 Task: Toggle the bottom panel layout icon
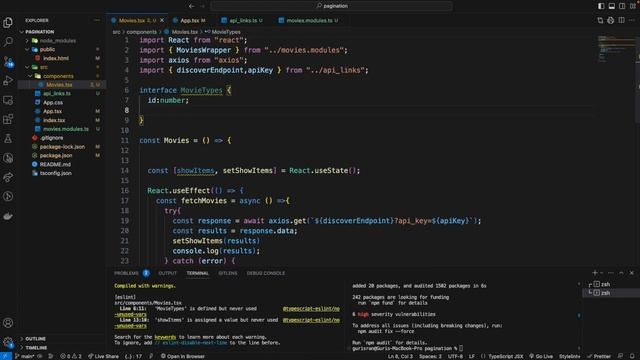tap(611, 6)
